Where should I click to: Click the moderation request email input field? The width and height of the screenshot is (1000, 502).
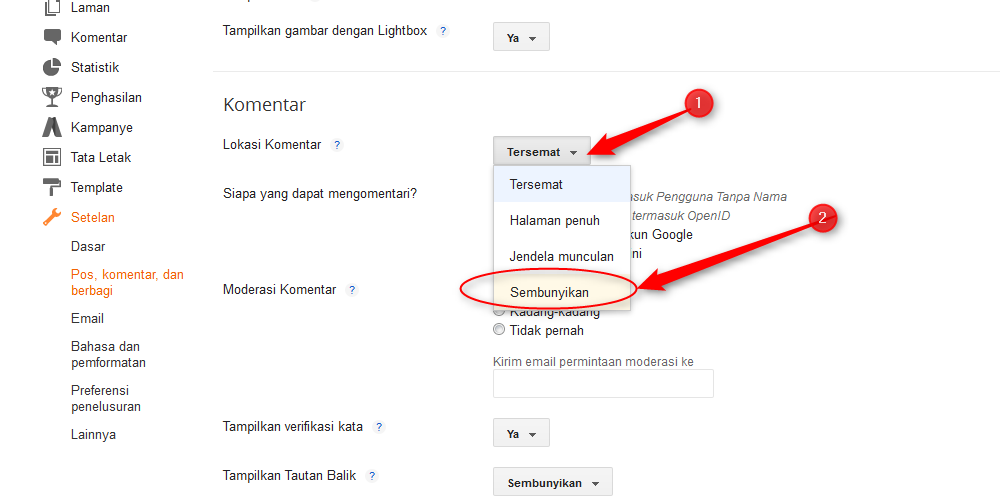point(603,383)
